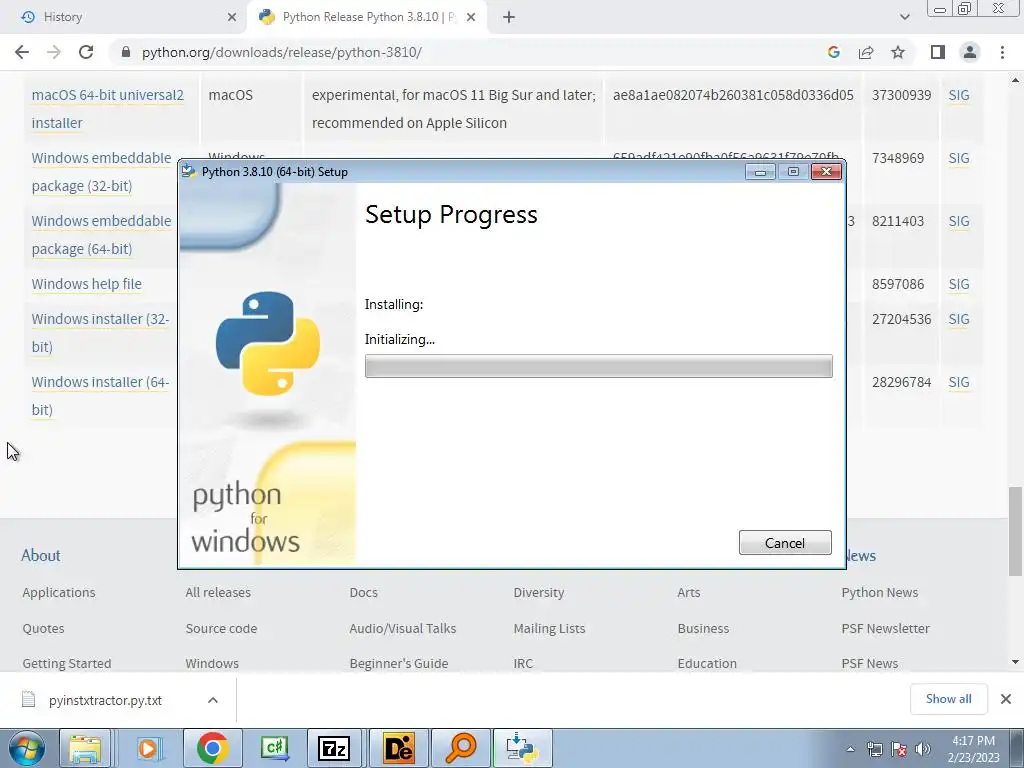Image resolution: width=1024 pixels, height=768 pixels.
Task: Open the magnifier search app in taskbar
Action: click(x=460, y=748)
